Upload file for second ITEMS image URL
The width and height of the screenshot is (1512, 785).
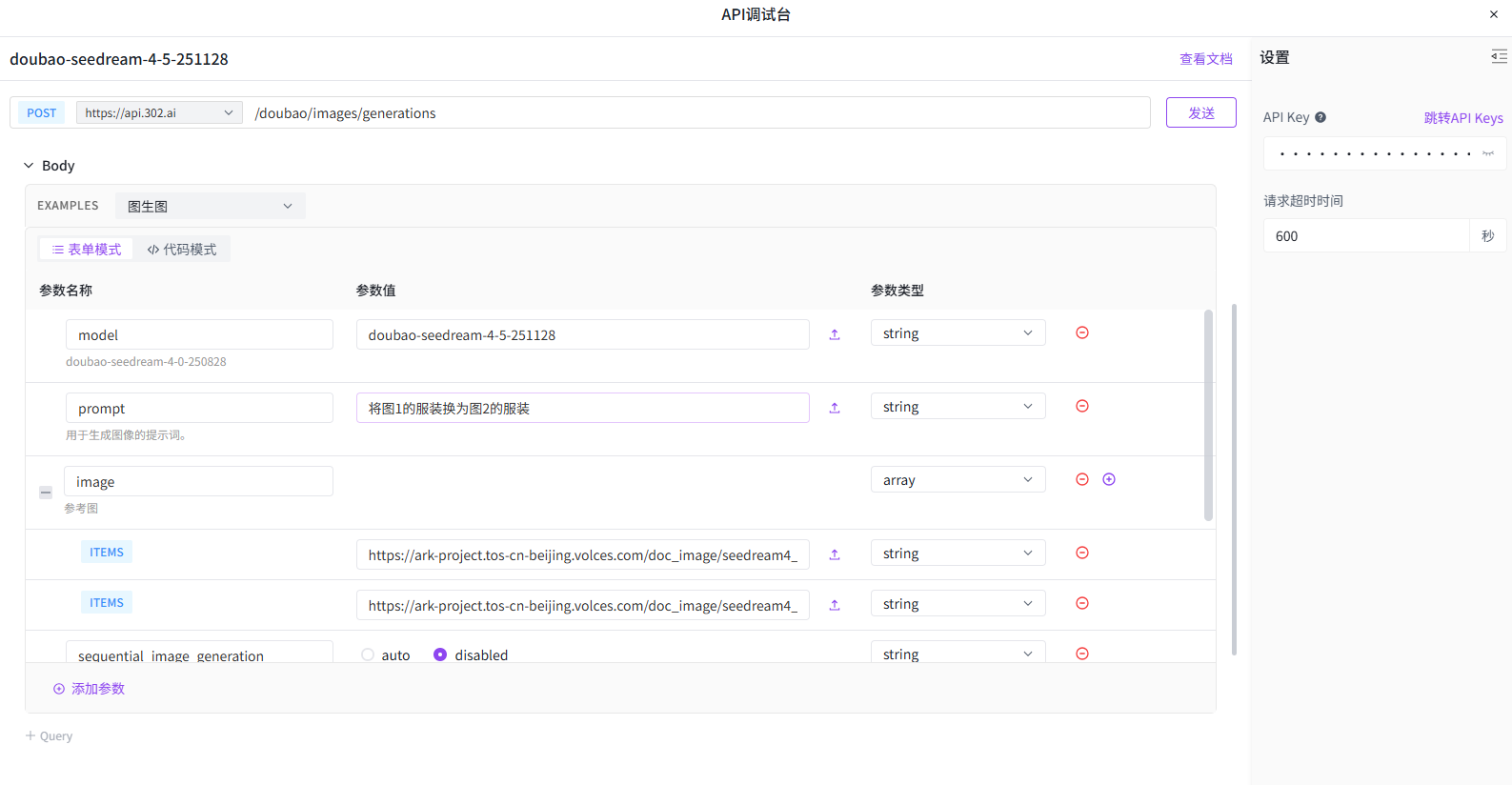[835, 605]
